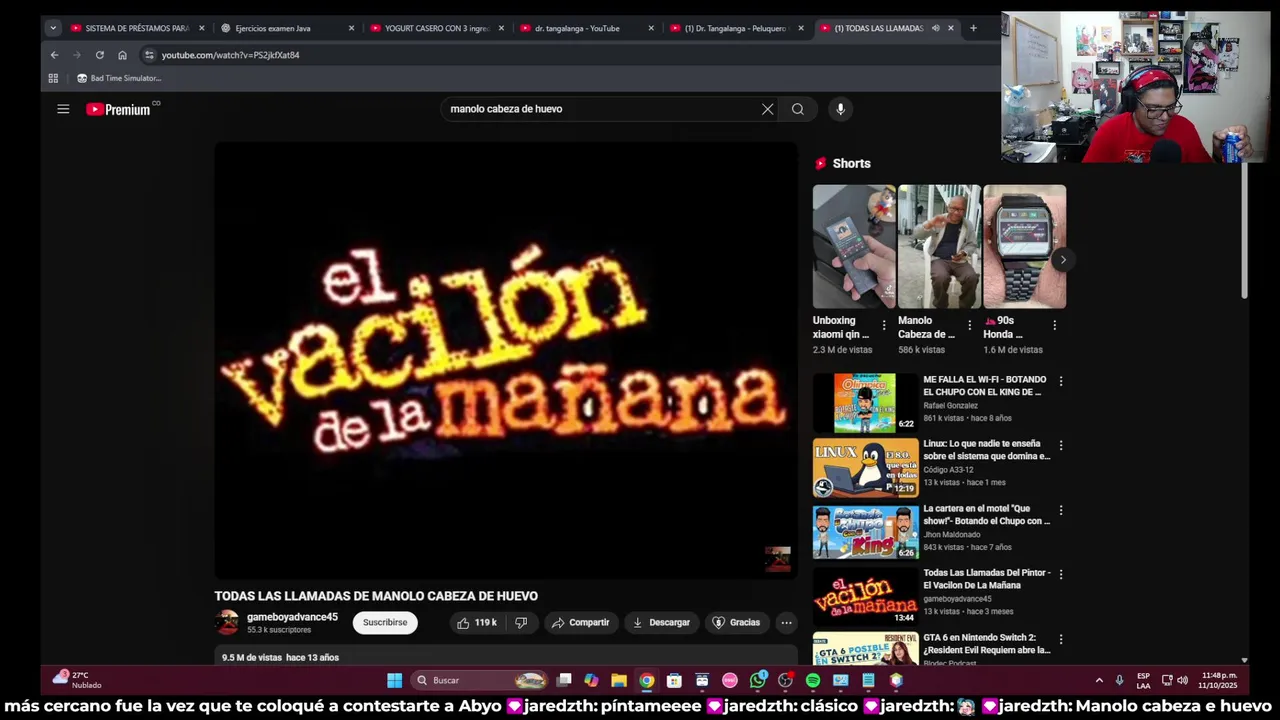Click the Compartir share button
The height and width of the screenshot is (720, 1280).
[580, 622]
